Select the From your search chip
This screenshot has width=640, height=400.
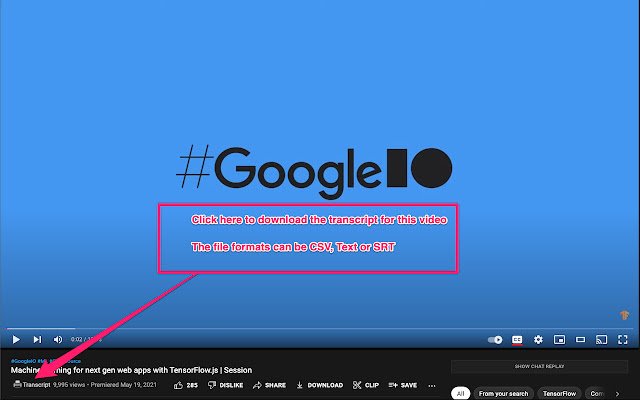(x=503, y=393)
